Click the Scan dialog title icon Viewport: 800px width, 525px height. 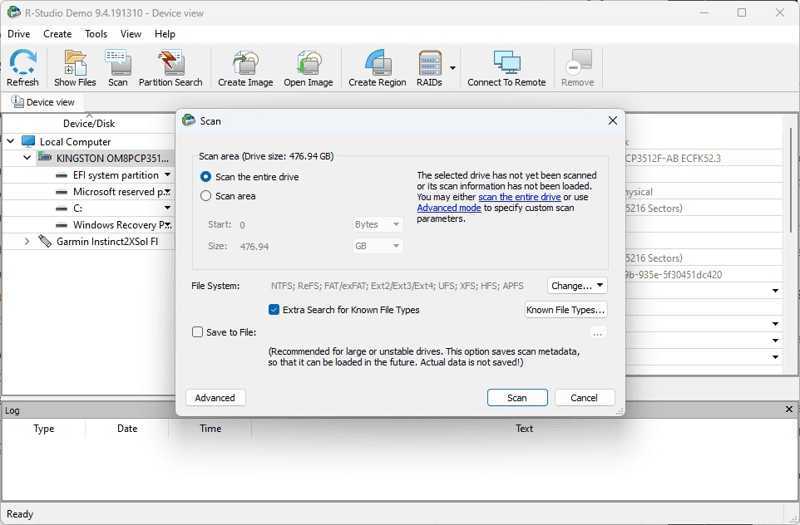pos(189,120)
